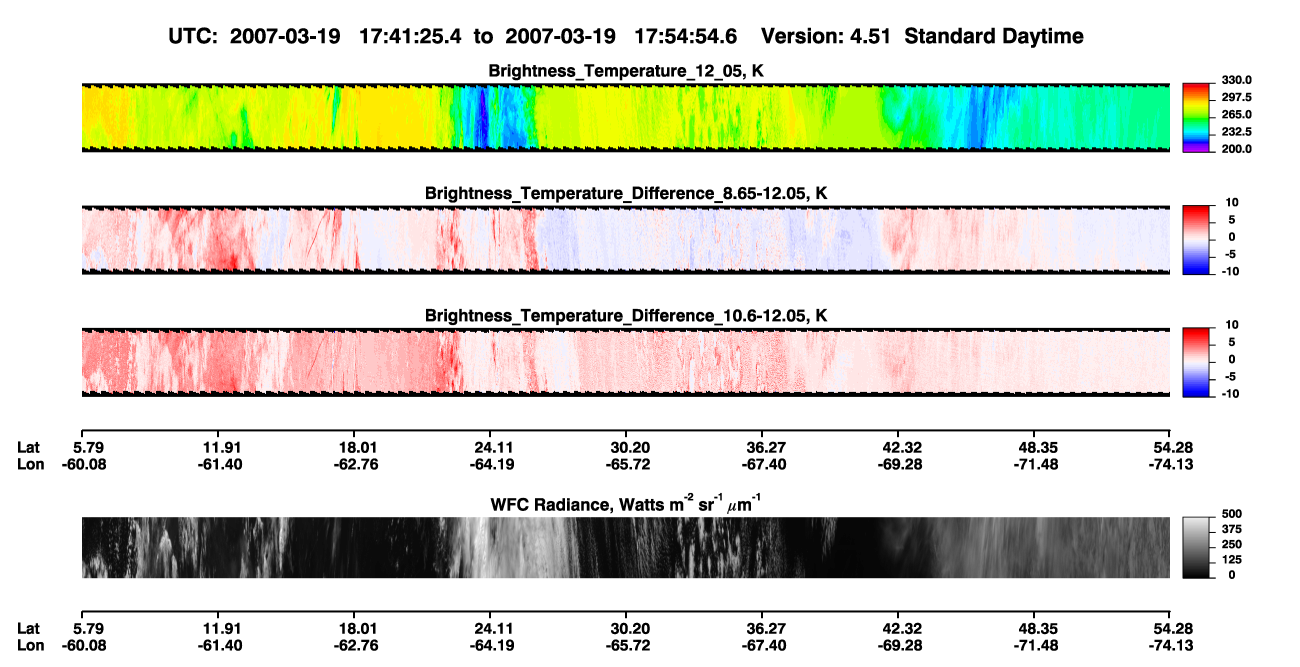
Task: Click latitude '36.27' on axis above WFC Radiance
Action: [762, 446]
